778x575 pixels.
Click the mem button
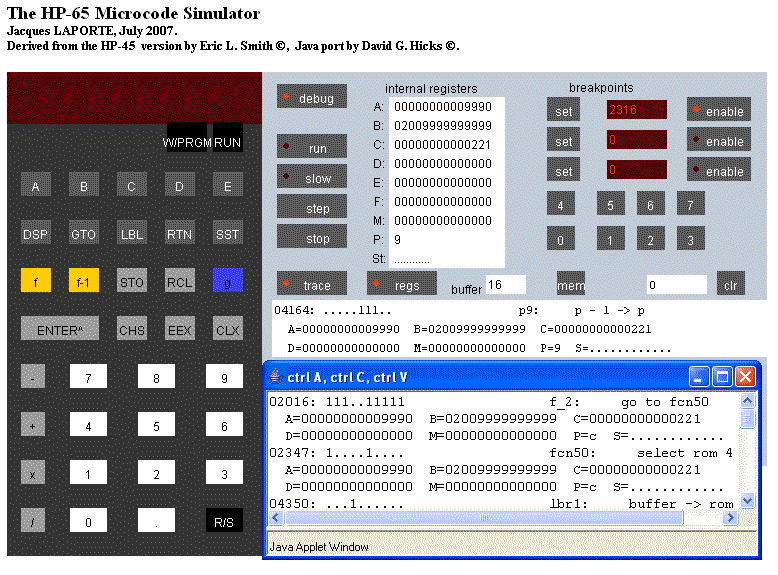coord(571,284)
